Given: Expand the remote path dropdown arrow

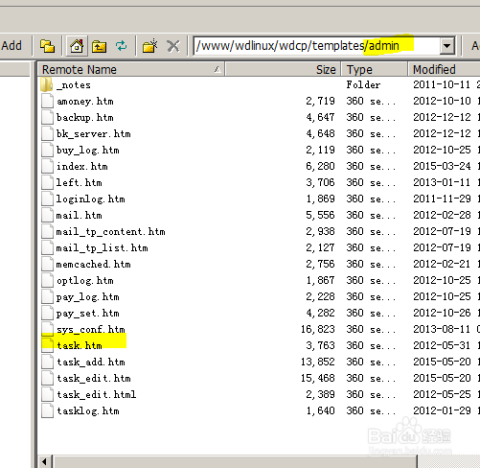Looking at the screenshot, I should [447, 46].
